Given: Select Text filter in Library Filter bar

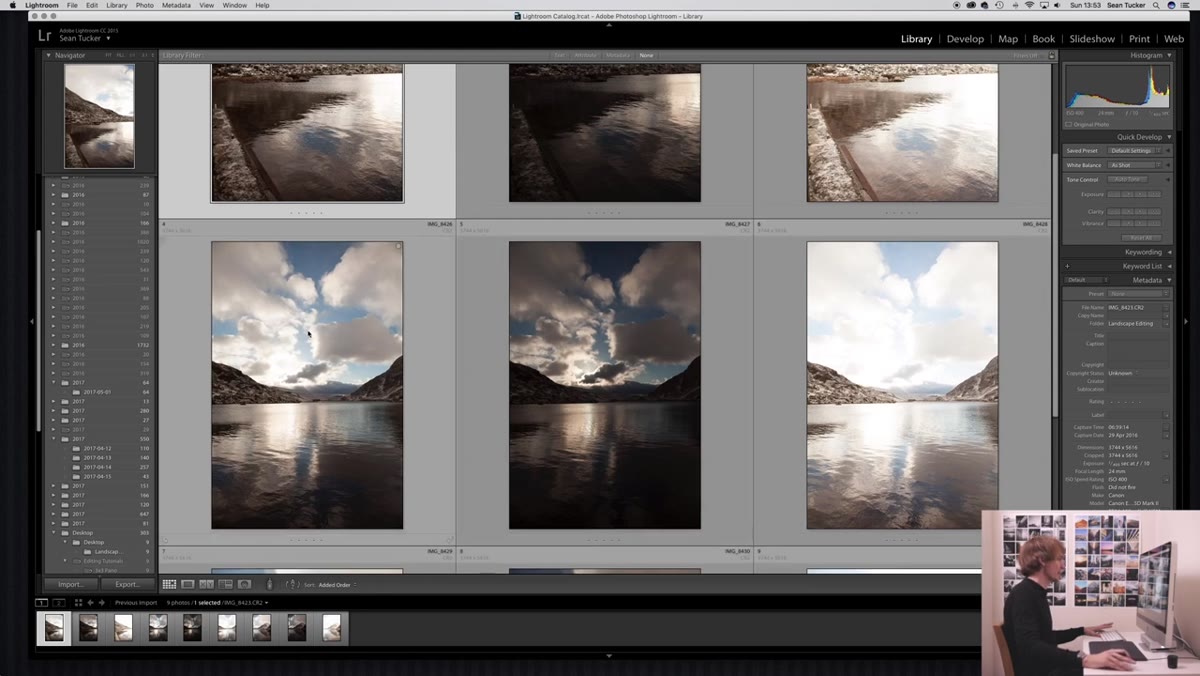Looking at the screenshot, I should coord(560,55).
